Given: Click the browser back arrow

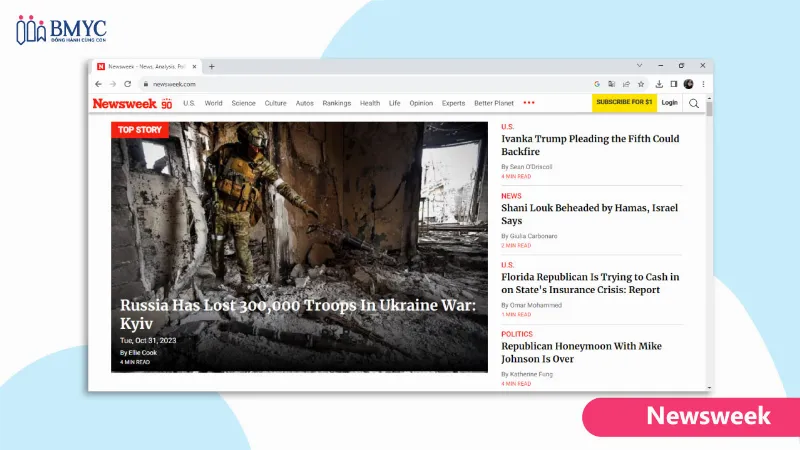Looking at the screenshot, I should [x=98, y=84].
